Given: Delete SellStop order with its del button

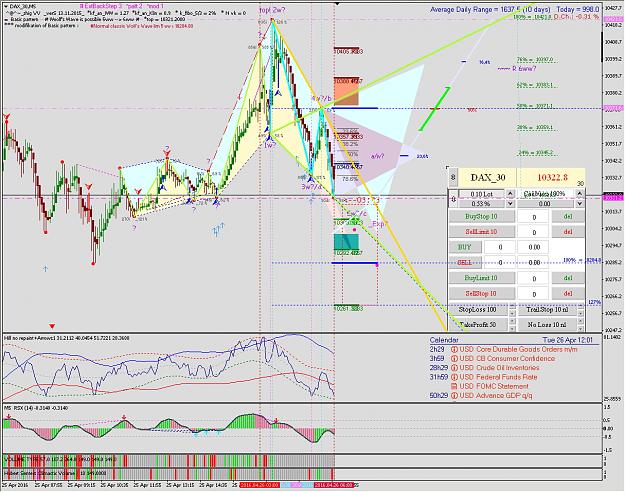Looking at the screenshot, I should click(568, 293).
